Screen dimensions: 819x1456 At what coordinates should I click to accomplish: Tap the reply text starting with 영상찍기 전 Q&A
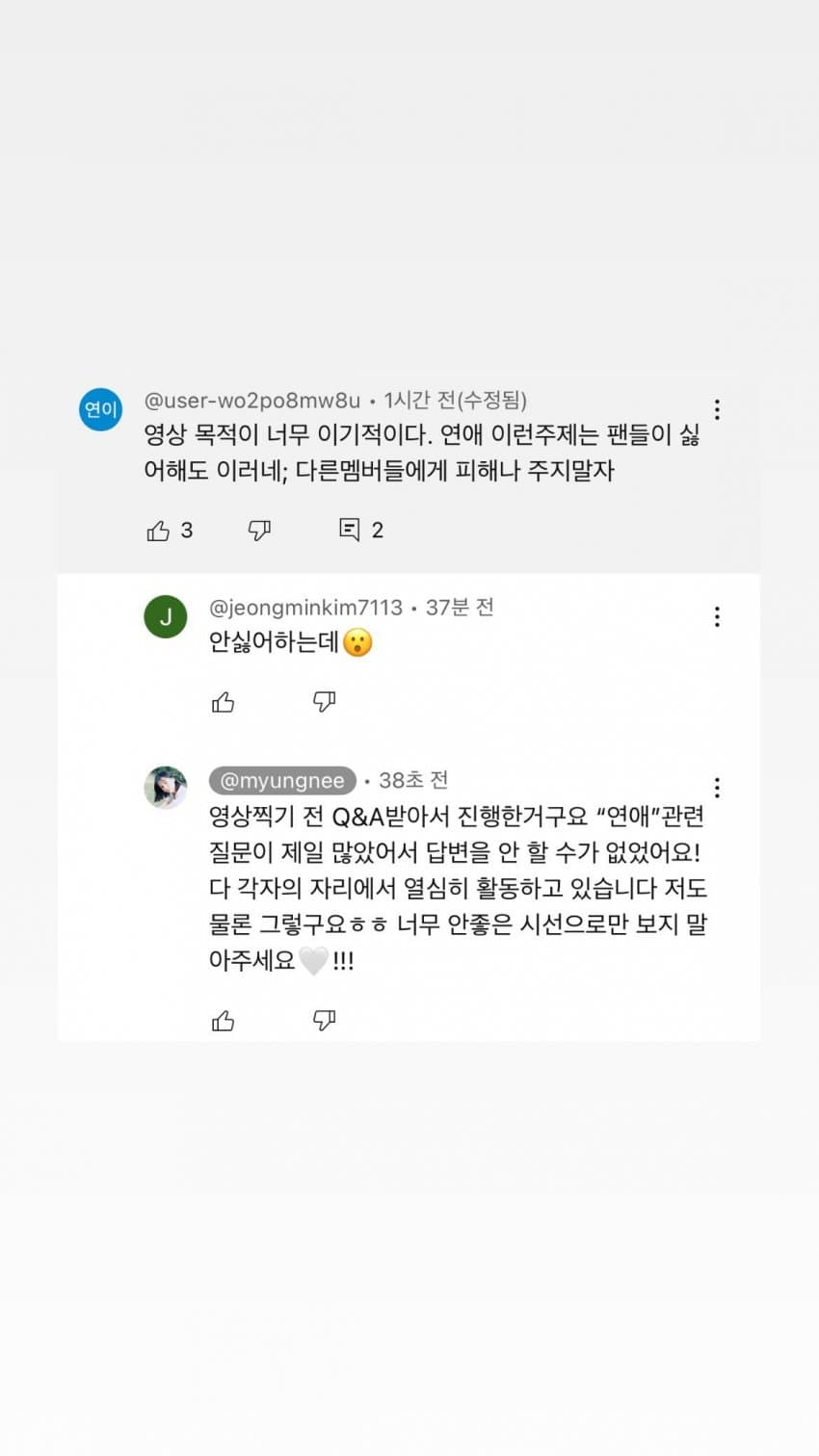[459, 888]
